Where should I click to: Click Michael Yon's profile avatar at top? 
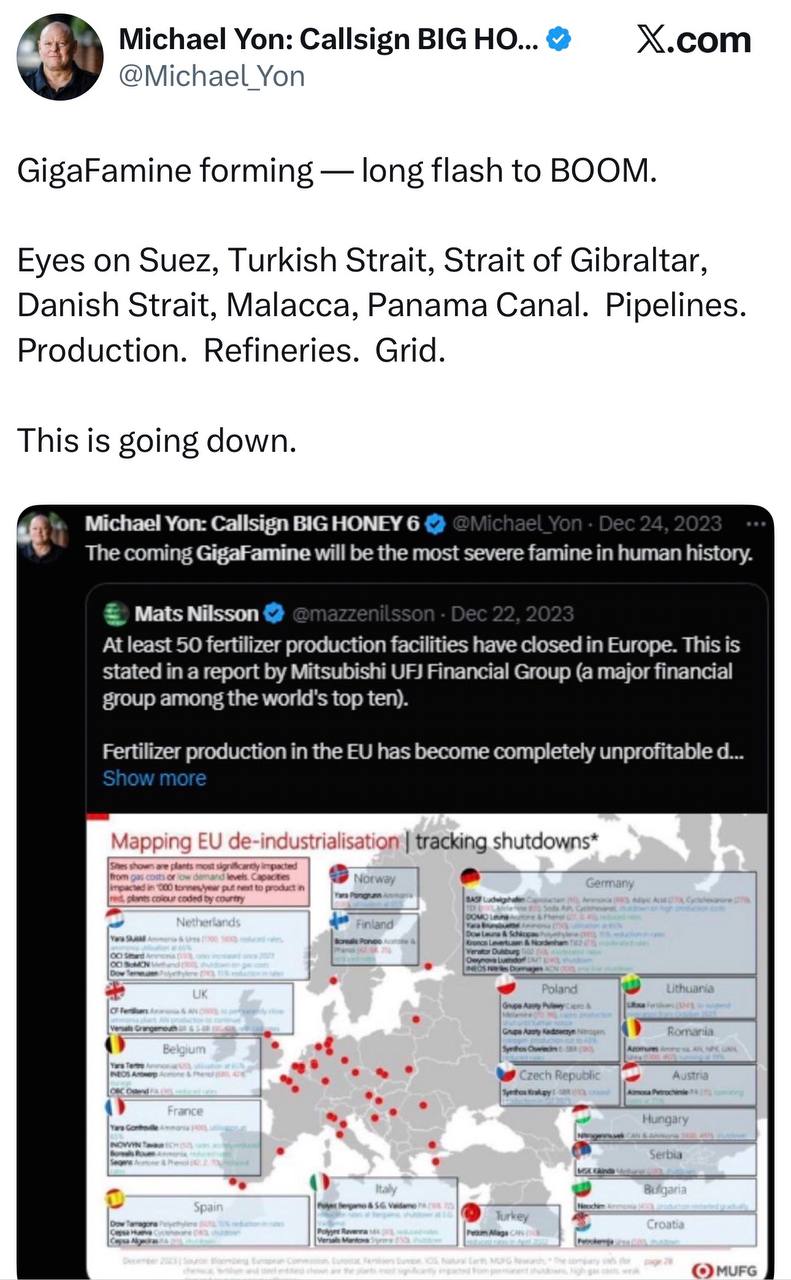coord(60,57)
